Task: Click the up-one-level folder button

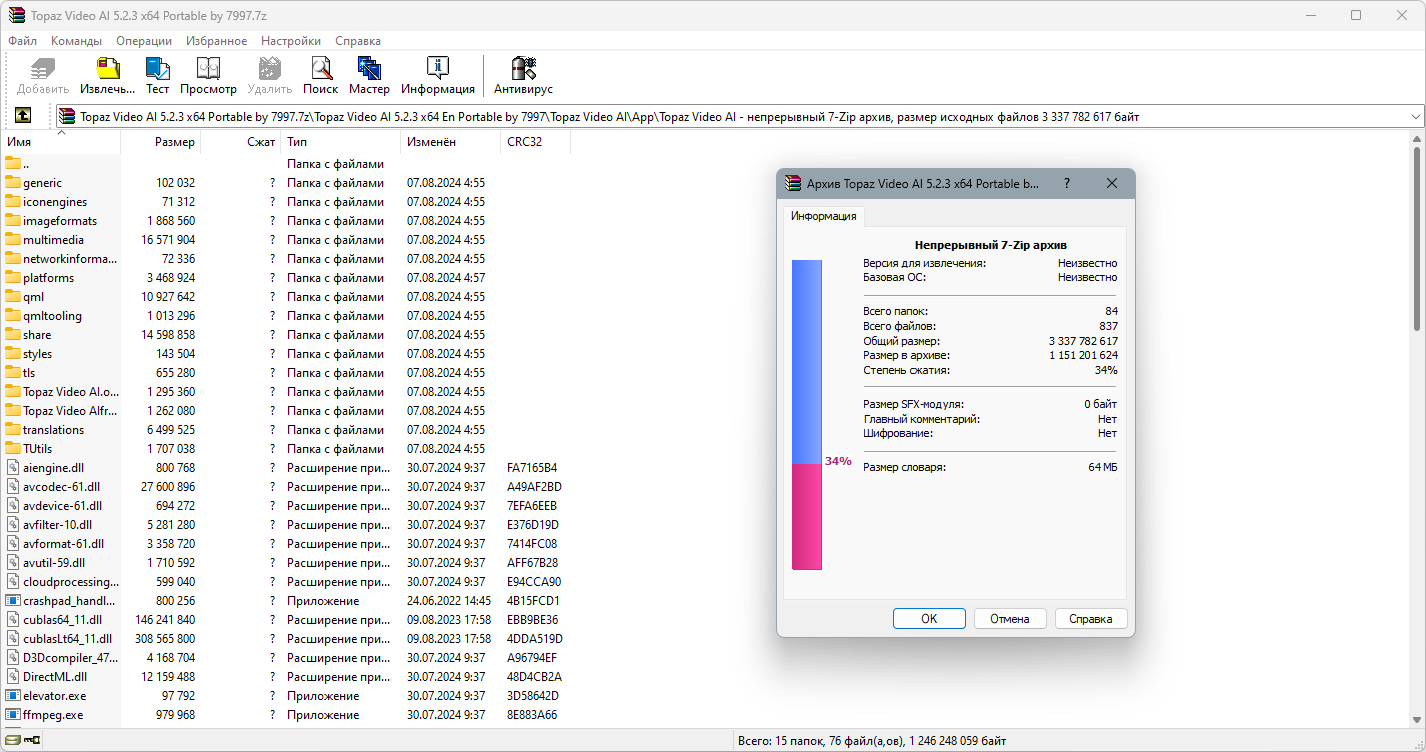Action: (x=23, y=116)
